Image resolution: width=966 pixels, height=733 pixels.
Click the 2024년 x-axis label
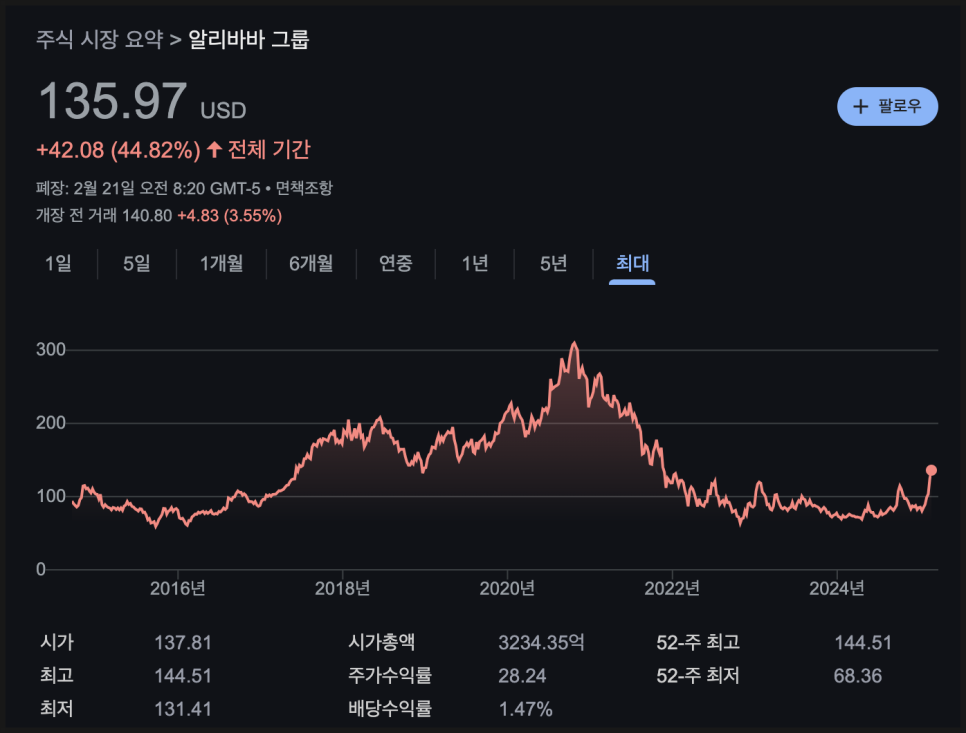pos(837,589)
